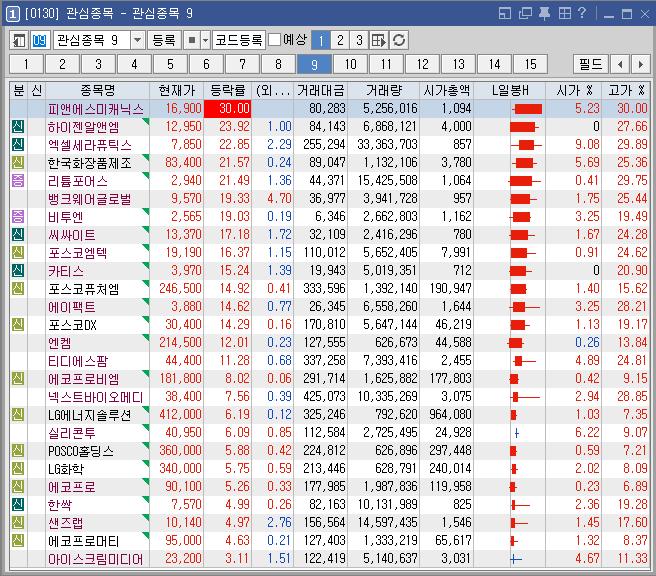Viewport: 656px width, 576px height.
Task: Select view mode 1 toggle button
Action: click(x=321, y=40)
